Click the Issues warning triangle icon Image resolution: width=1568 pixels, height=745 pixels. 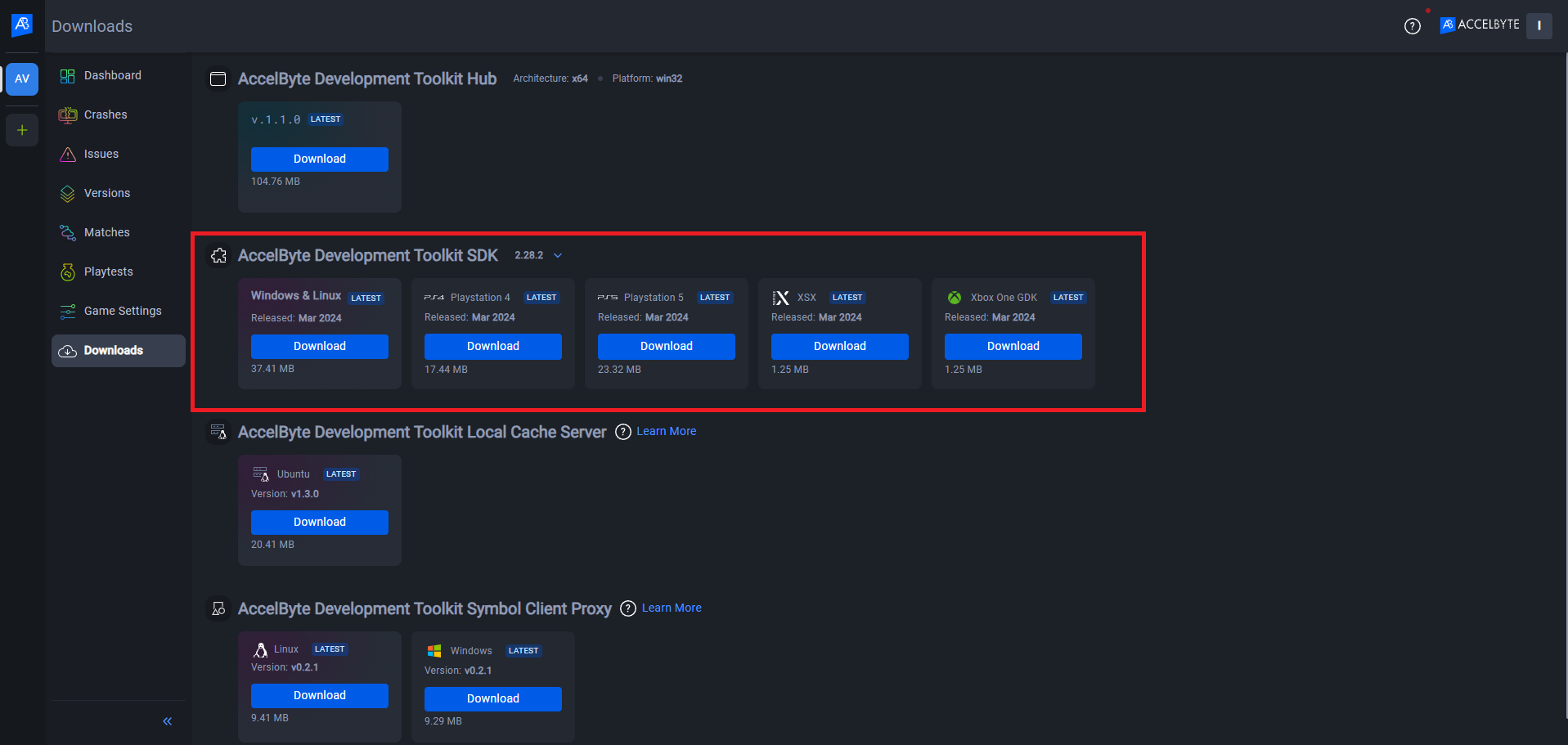[x=68, y=155]
